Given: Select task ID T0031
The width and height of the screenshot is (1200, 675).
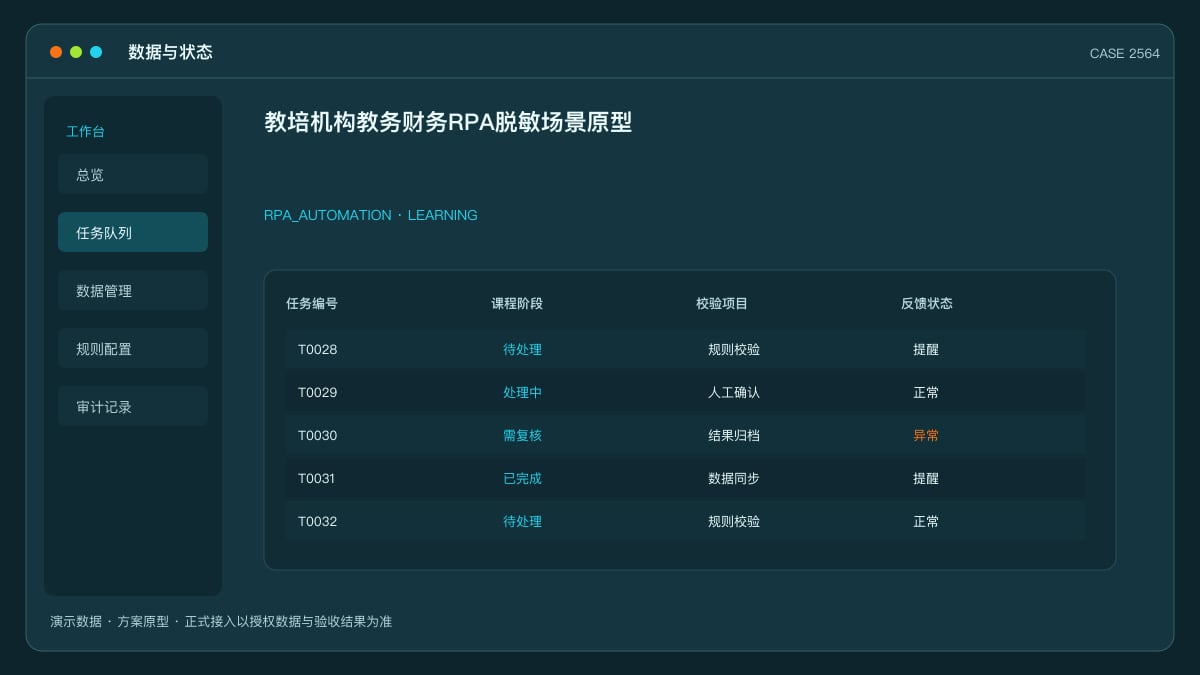Looking at the screenshot, I should (318, 478).
